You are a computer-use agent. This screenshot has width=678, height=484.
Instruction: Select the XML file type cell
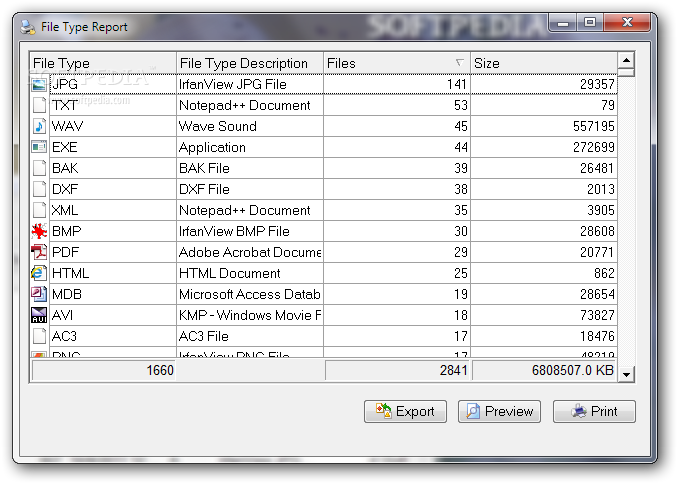click(113, 210)
